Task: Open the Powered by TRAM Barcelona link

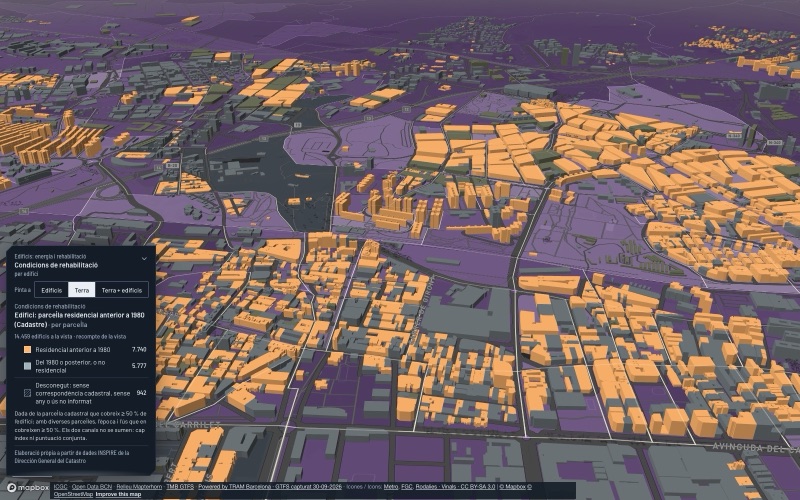Action: coord(269,487)
